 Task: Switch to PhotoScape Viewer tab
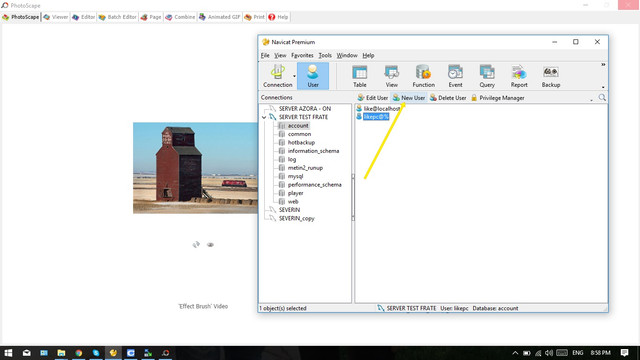(56, 17)
